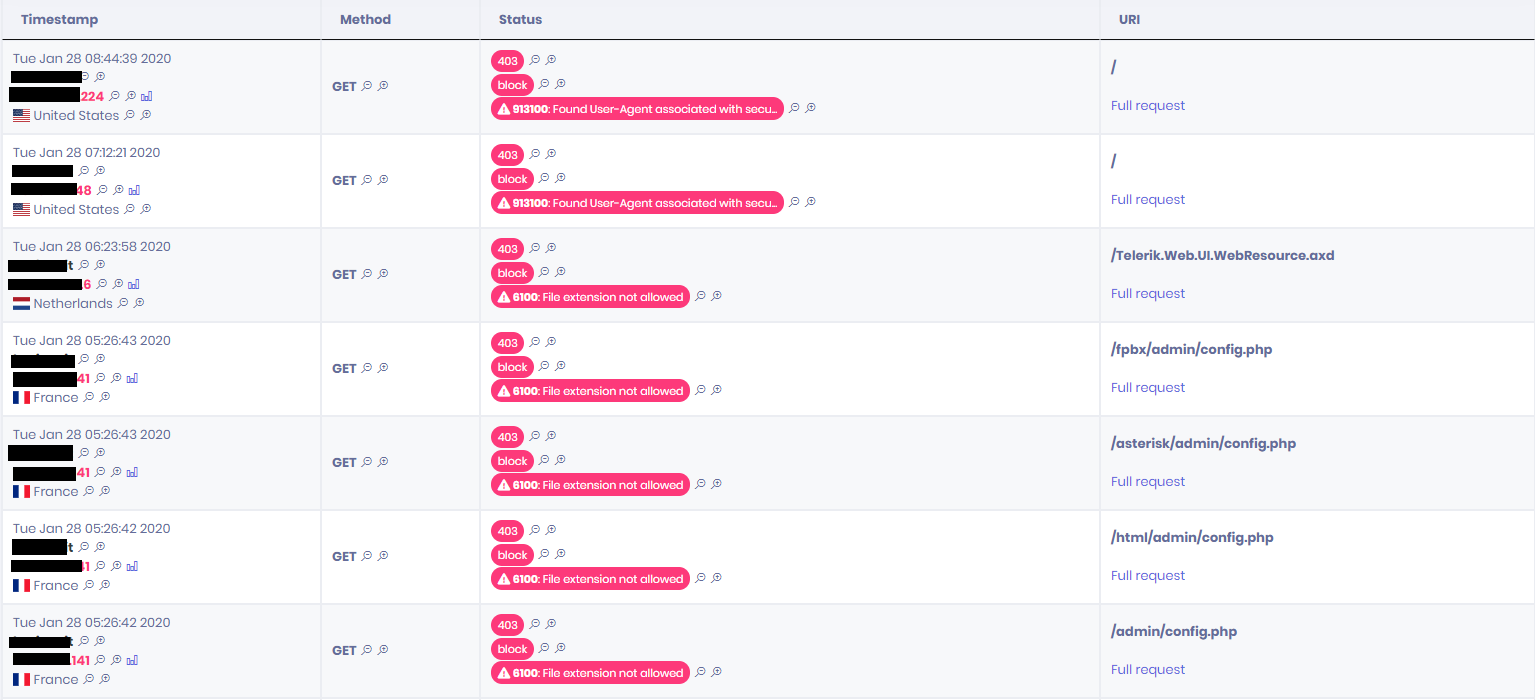Screen dimensions: 1535x700
Task: Open Full request for /html/admin/config.php
Action: (1148, 576)
